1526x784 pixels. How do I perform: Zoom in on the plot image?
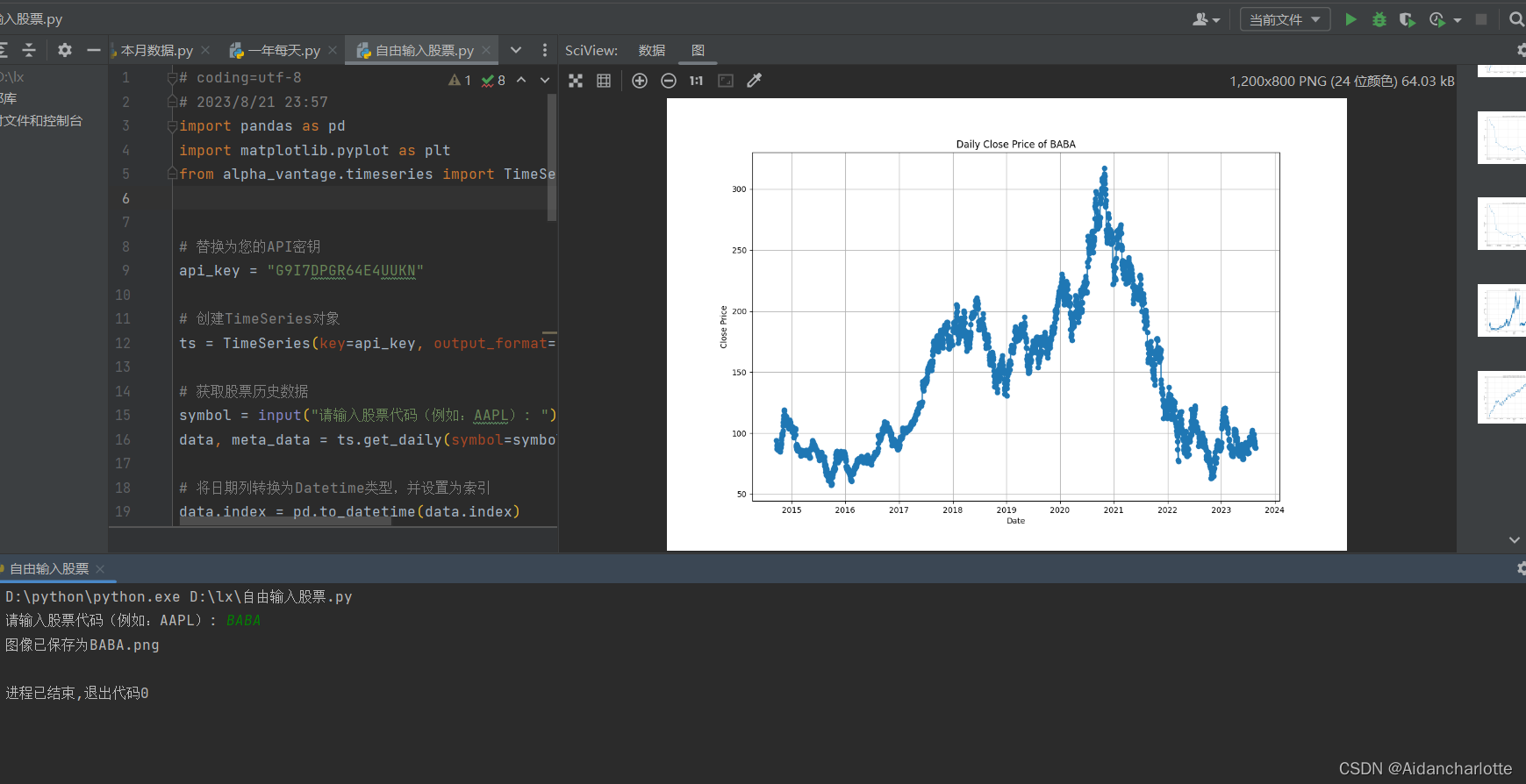[x=640, y=81]
